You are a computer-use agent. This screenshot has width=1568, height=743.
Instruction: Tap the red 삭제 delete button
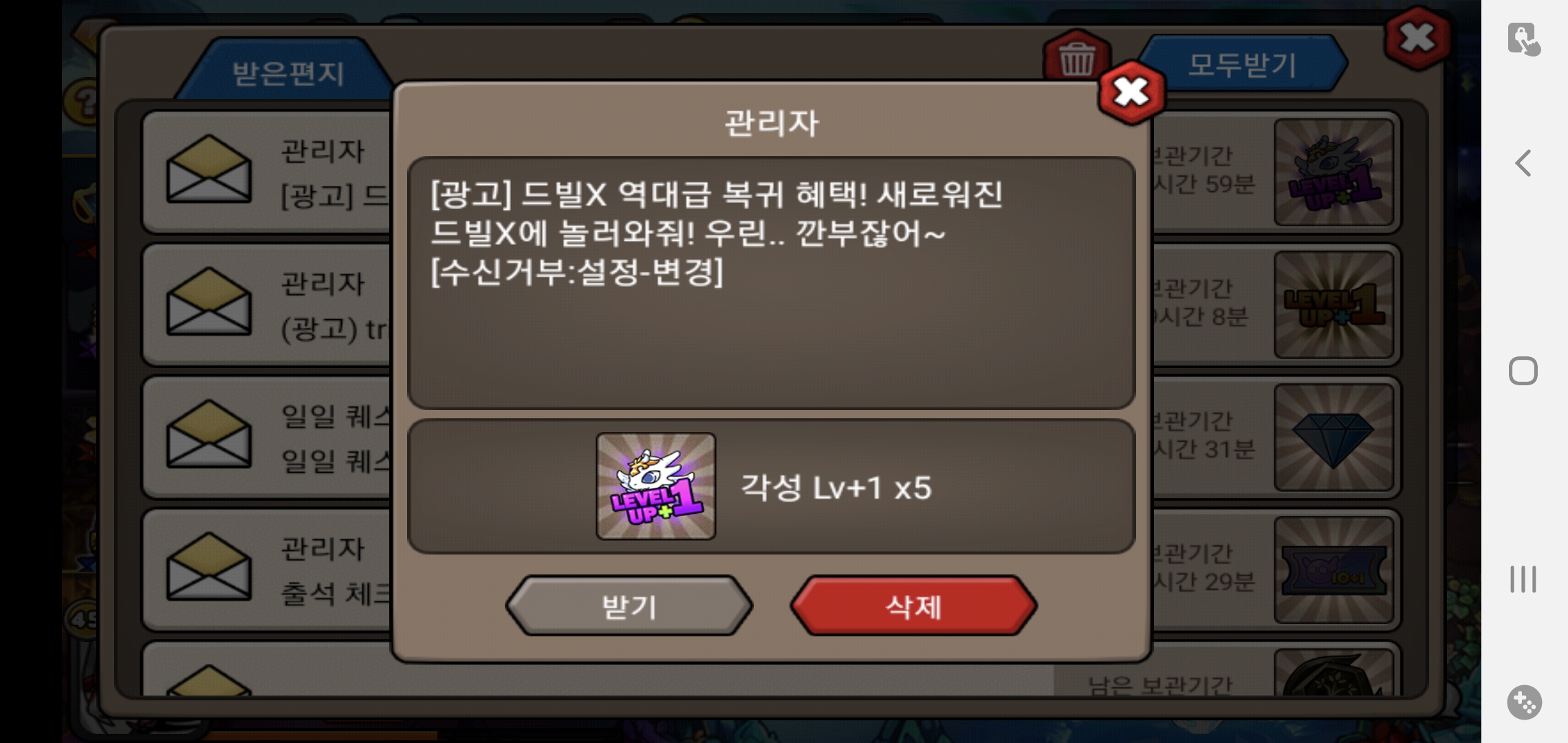913,606
